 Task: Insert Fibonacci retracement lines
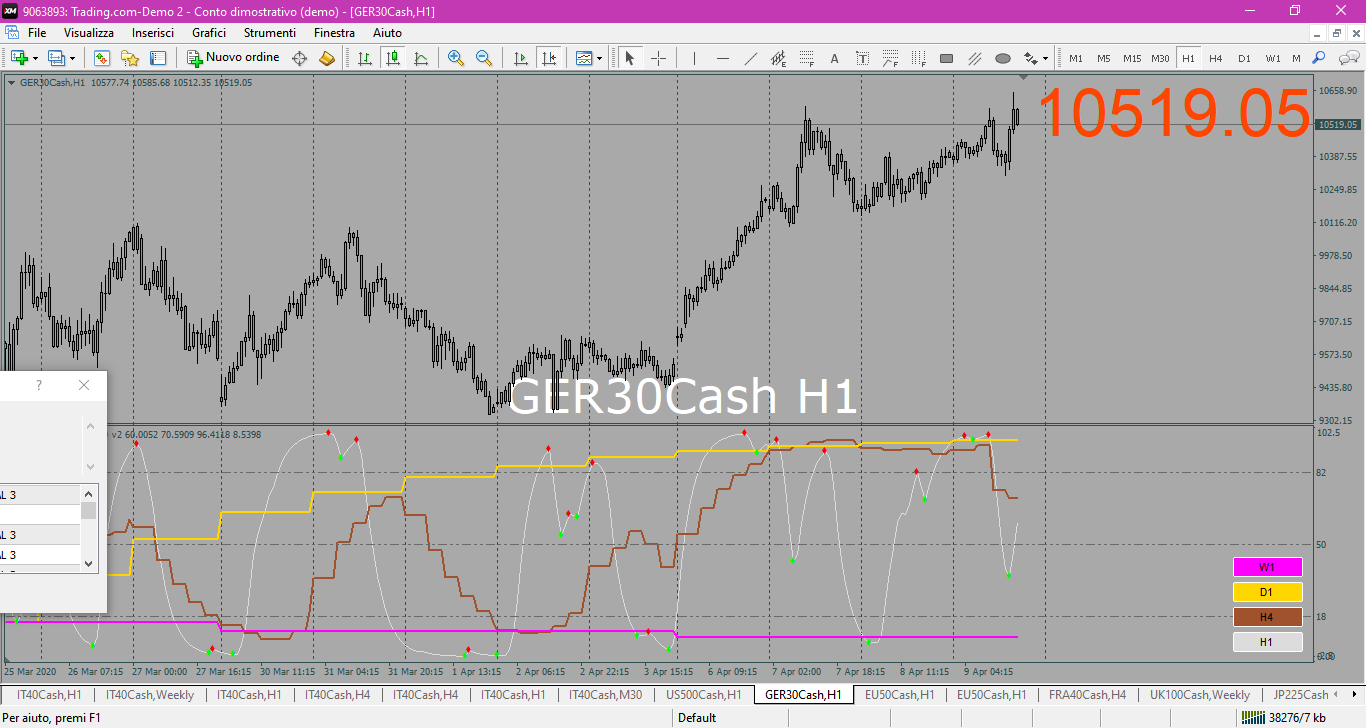(x=807, y=58)
